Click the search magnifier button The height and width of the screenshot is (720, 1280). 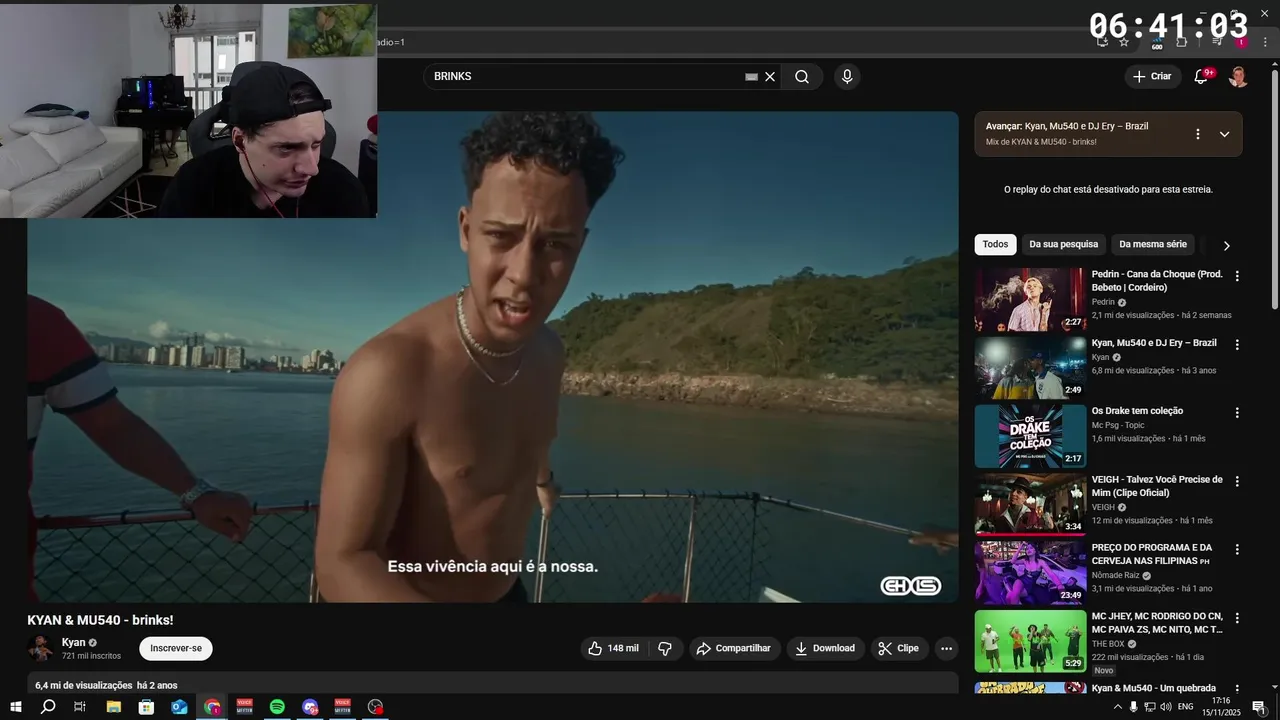coord(802,77)
